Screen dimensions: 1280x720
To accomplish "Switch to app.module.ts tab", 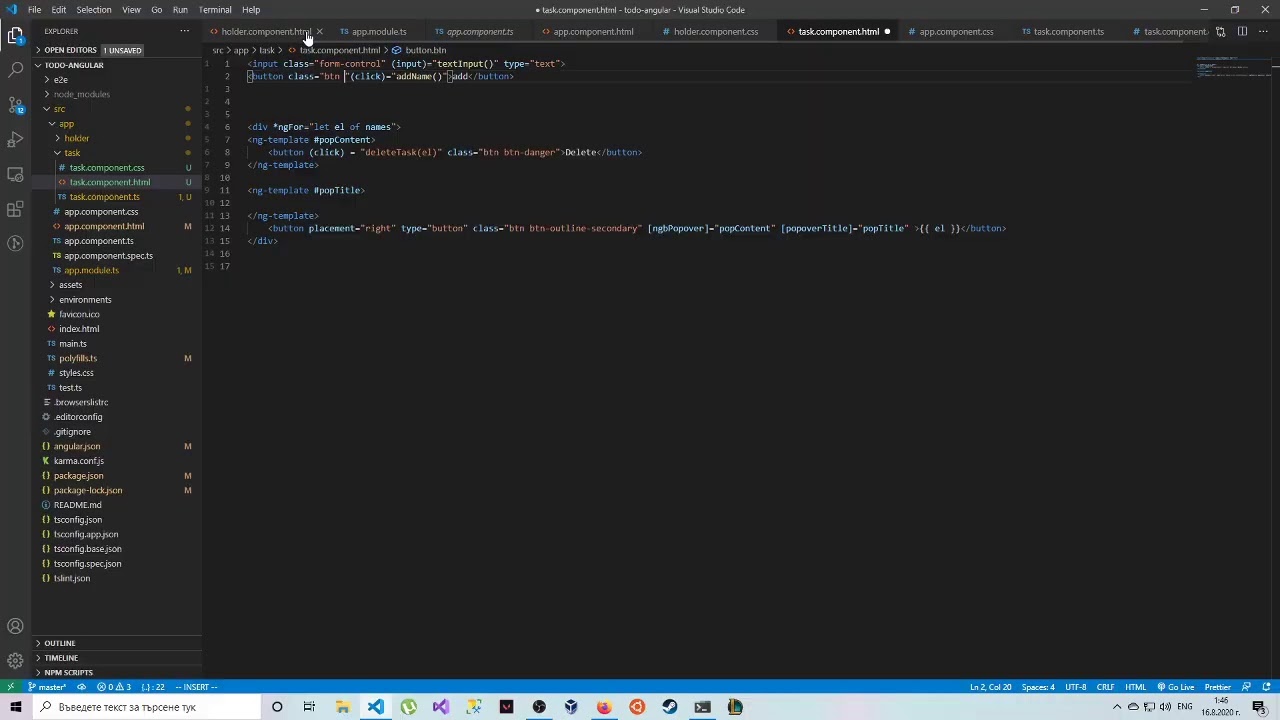I will pyautogui.click(x=378, y=31).
